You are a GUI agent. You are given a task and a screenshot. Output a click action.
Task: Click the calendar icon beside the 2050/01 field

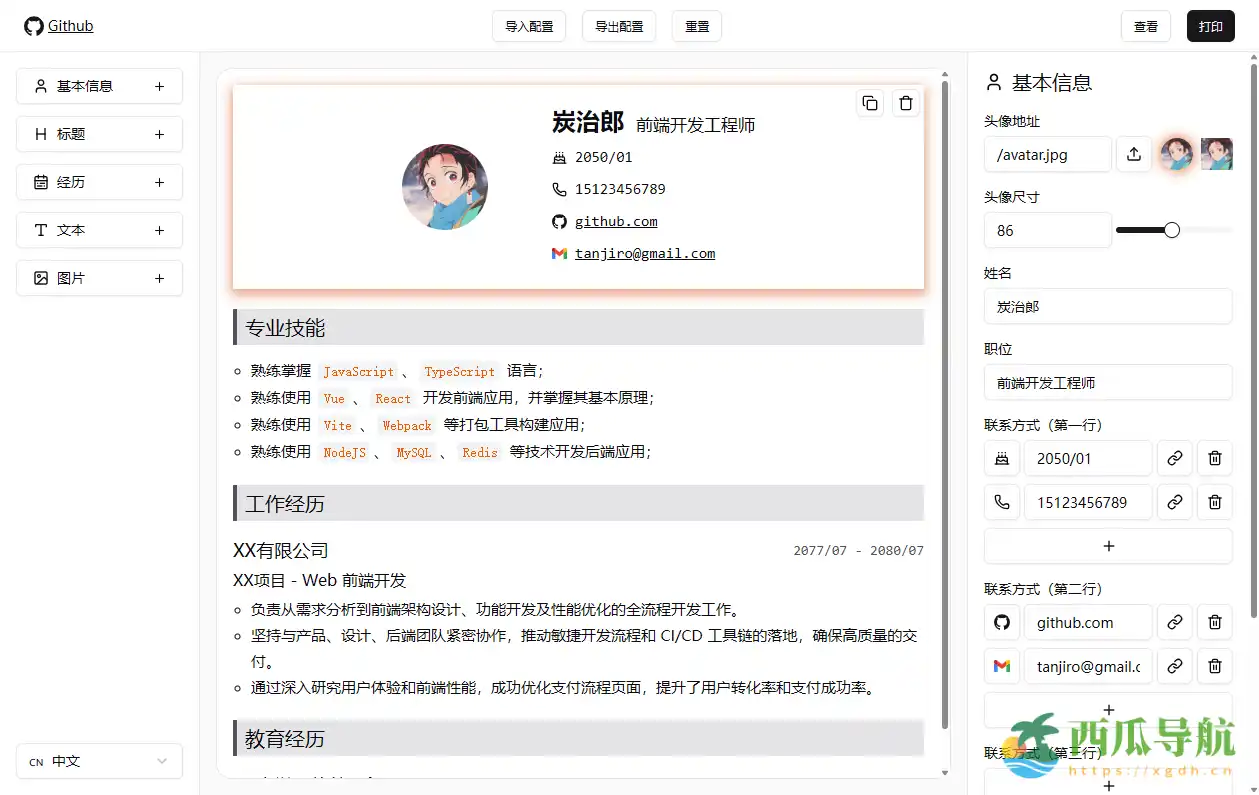coord(1002,458)
